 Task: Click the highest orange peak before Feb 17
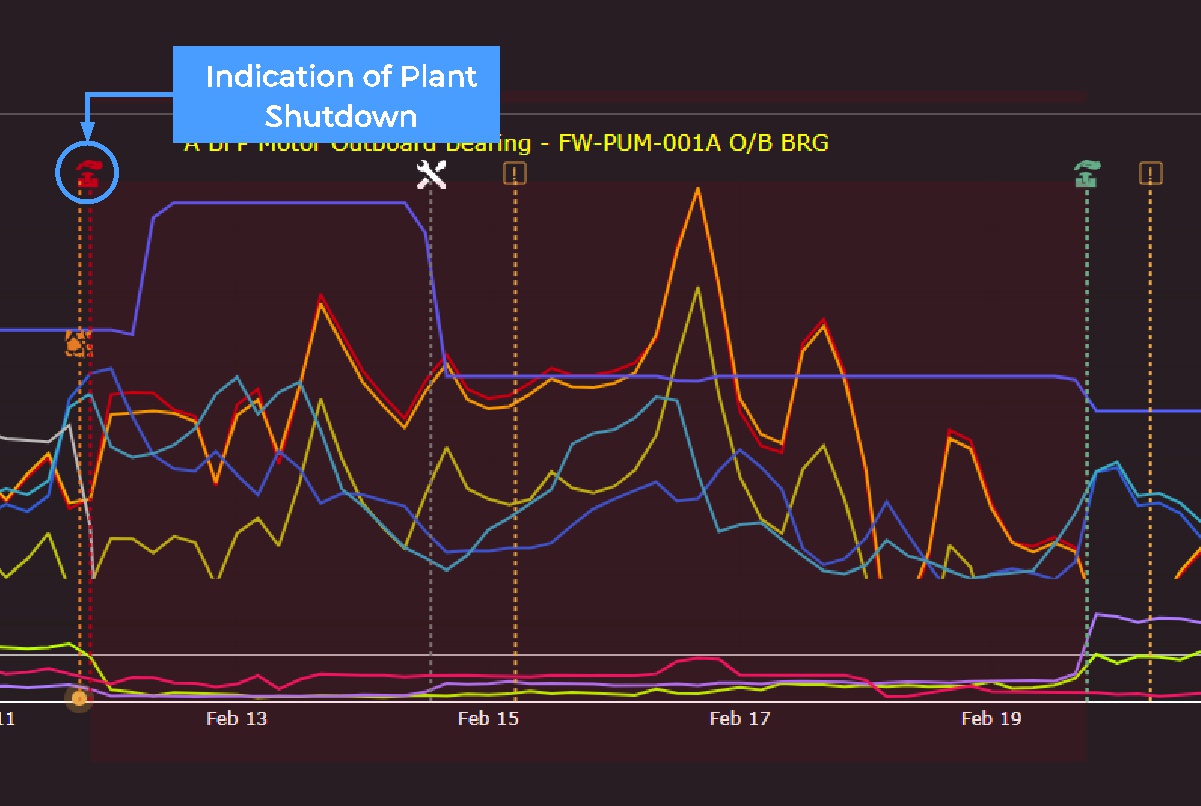pos(697,189)
